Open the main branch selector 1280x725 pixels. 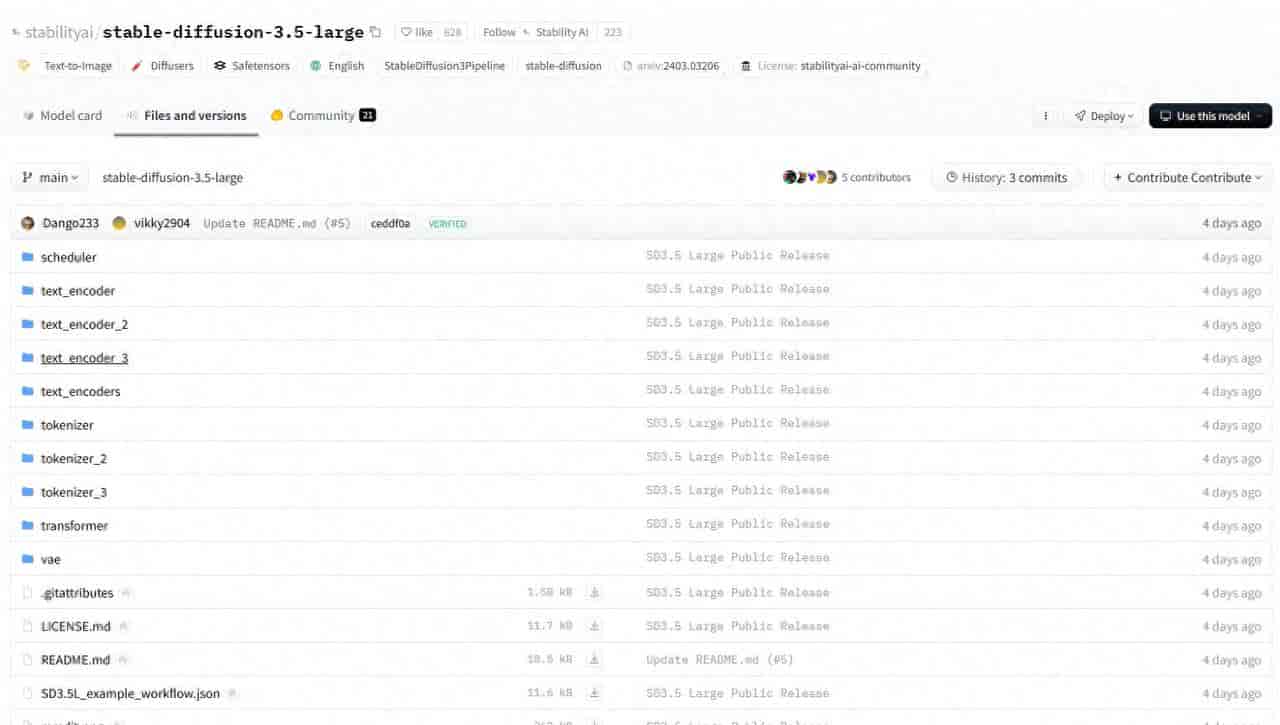point(50,178)
